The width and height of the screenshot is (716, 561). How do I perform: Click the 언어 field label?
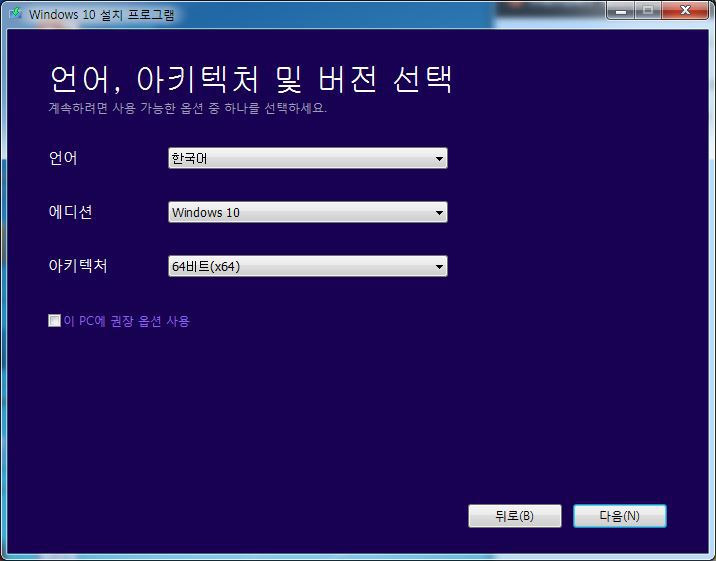63,158
